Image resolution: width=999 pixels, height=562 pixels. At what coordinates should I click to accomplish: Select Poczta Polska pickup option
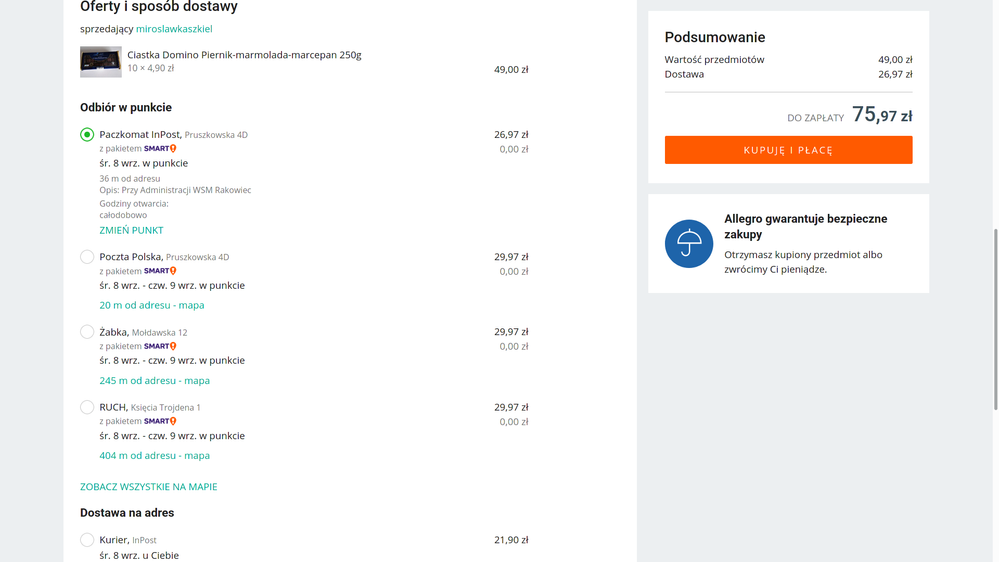(87, 257)
